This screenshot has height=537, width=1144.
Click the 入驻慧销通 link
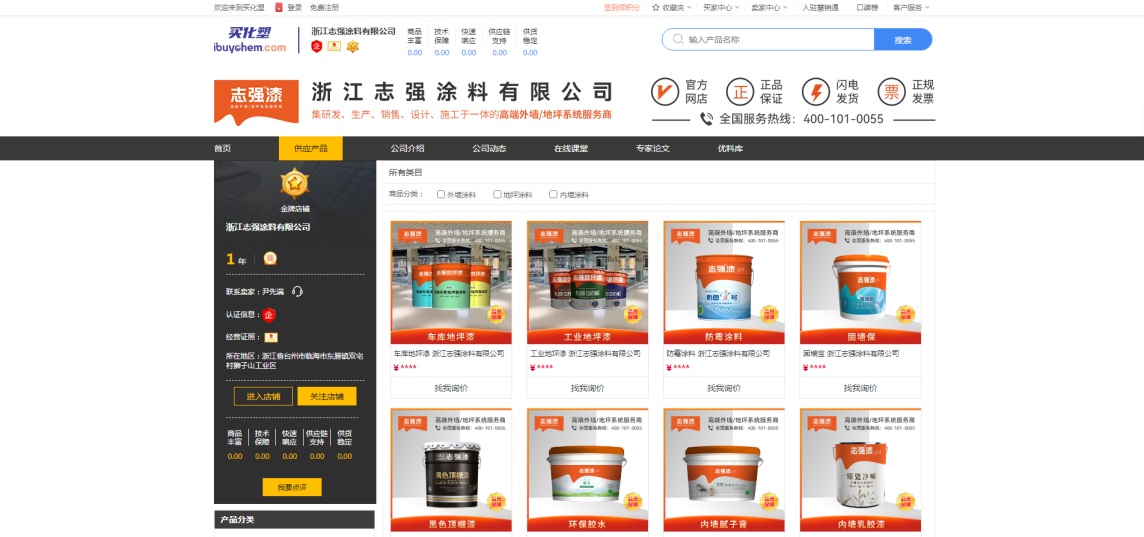pos(821,7)
